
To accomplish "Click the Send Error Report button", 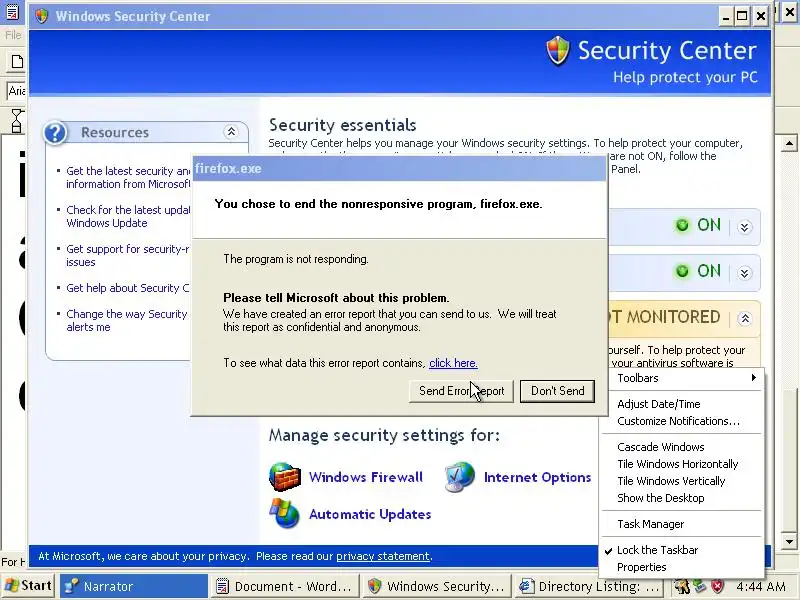I will coord(461,391).
